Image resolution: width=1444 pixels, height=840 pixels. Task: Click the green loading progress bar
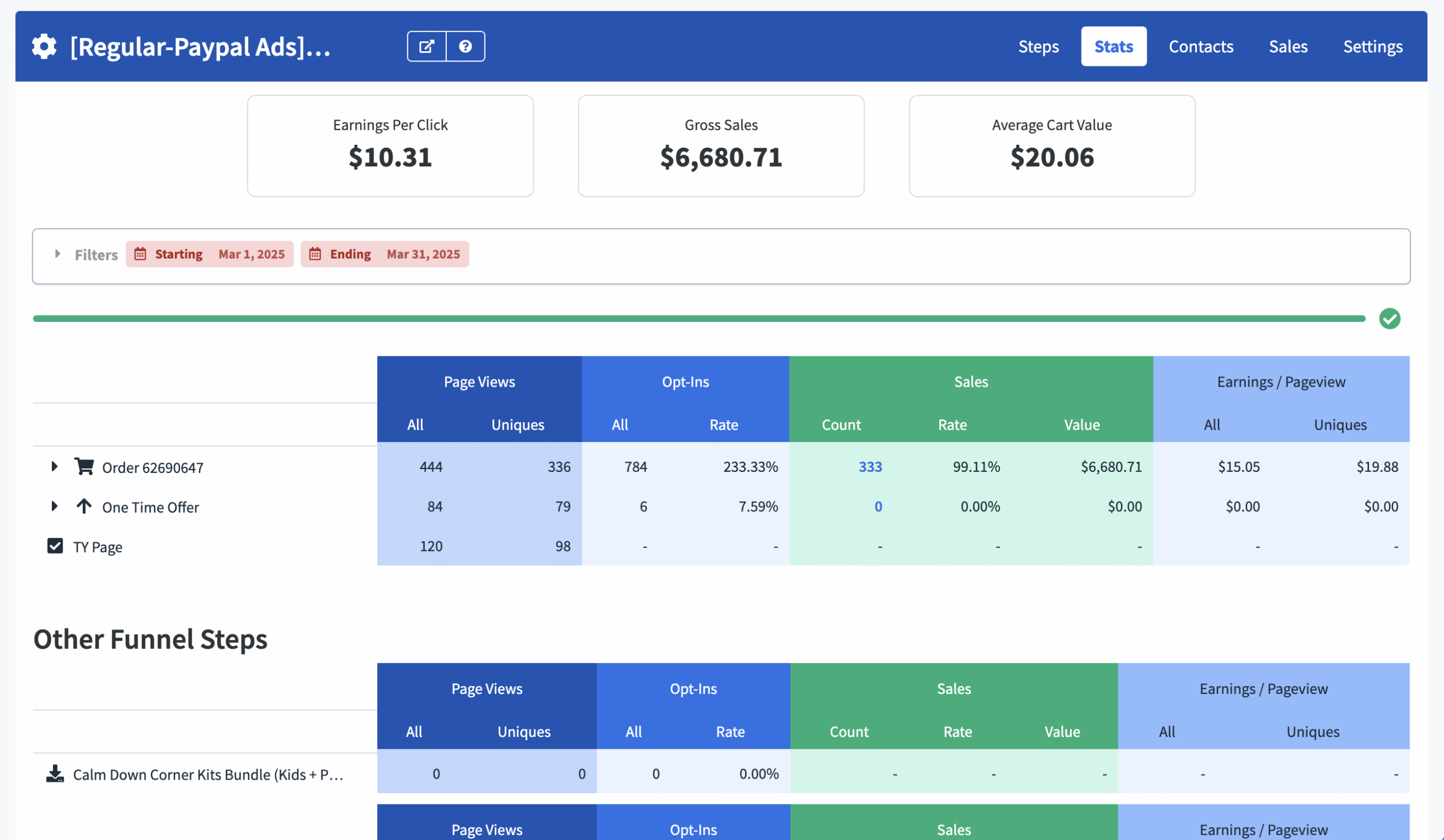click(699, 319)
